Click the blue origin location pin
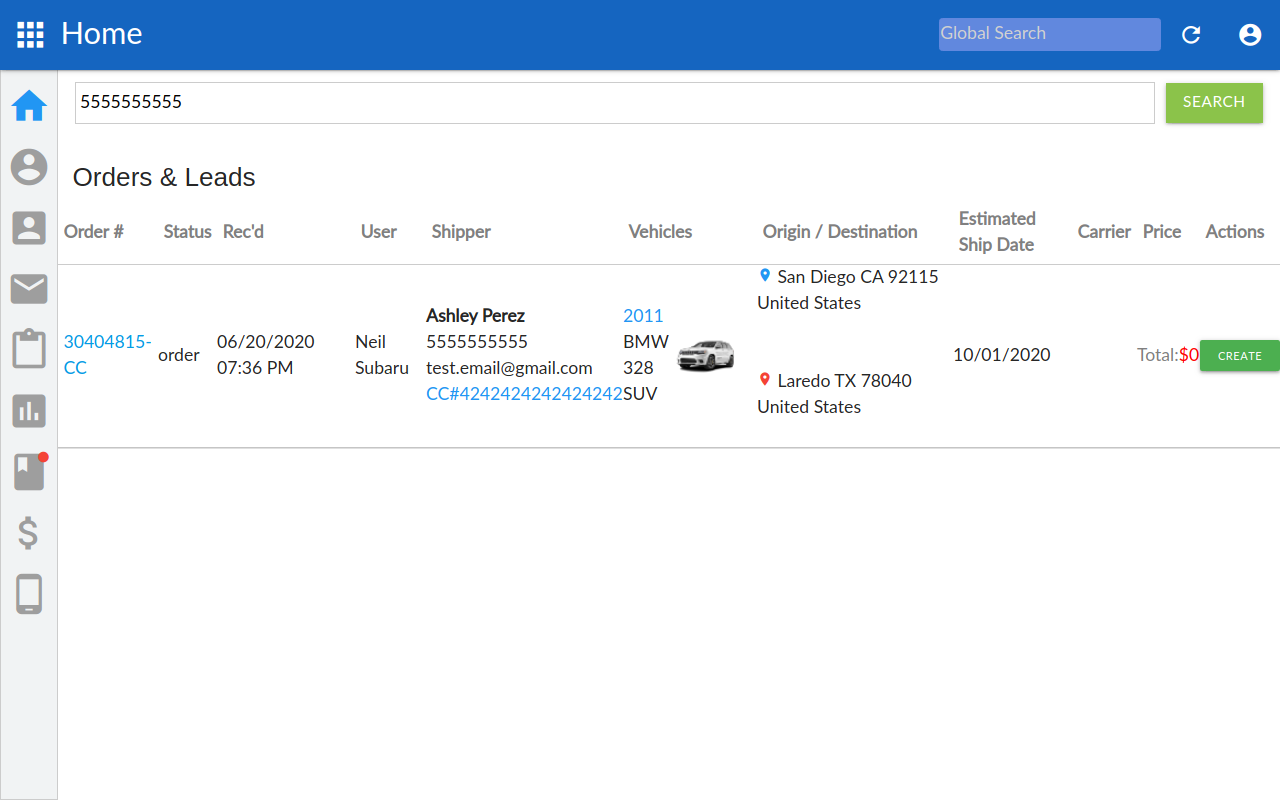The height and width of the screenshot is (800, 1280). [x=765, y=275]
